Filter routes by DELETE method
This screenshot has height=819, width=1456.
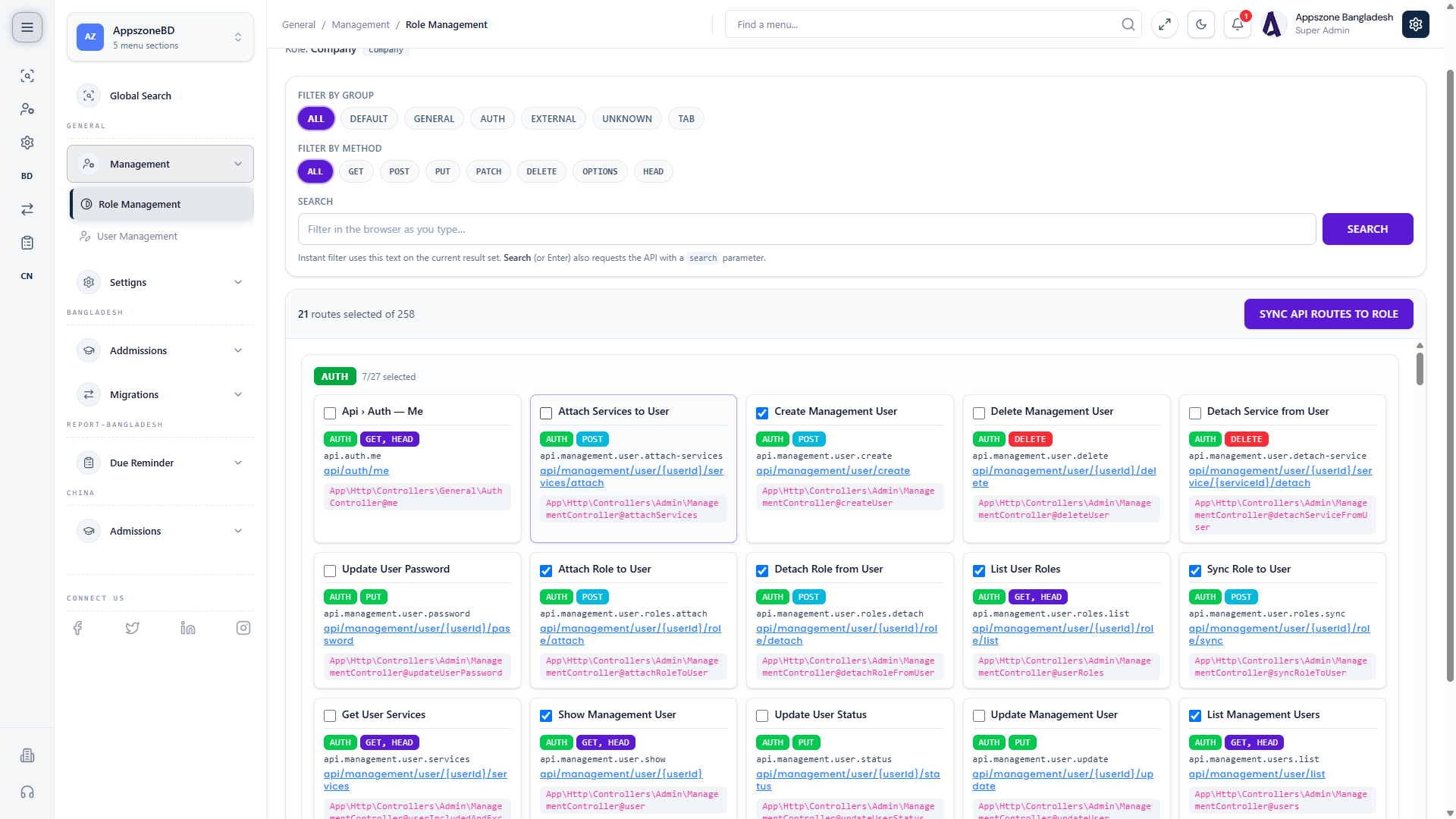click(541, 171)
